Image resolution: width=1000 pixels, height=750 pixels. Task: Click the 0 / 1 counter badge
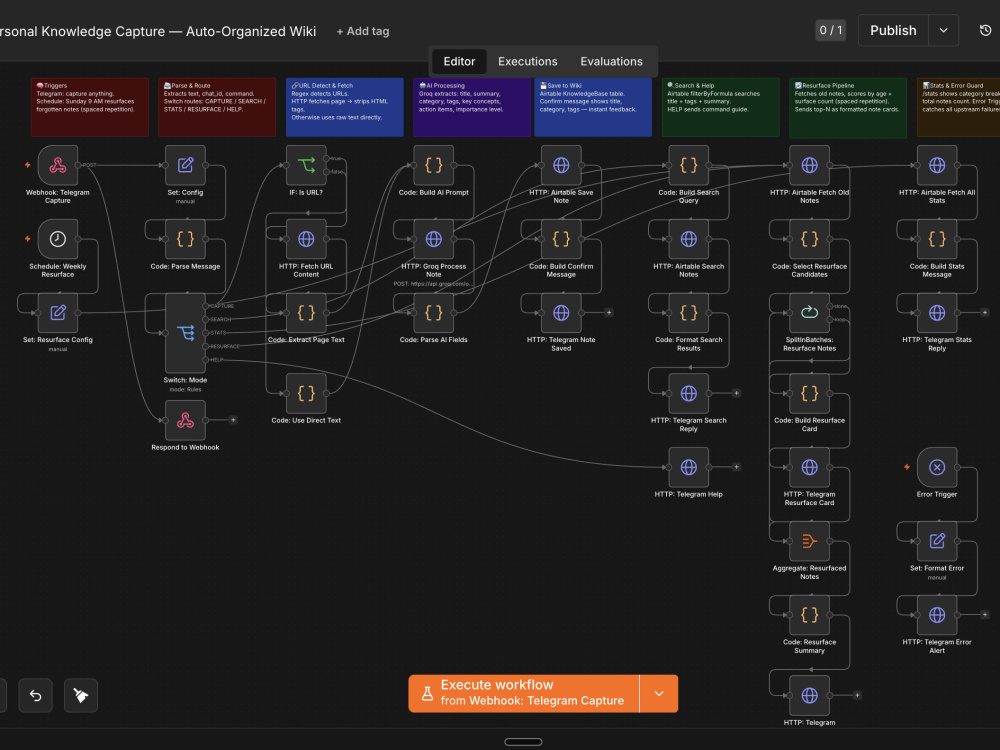click(x=830, y=30)
